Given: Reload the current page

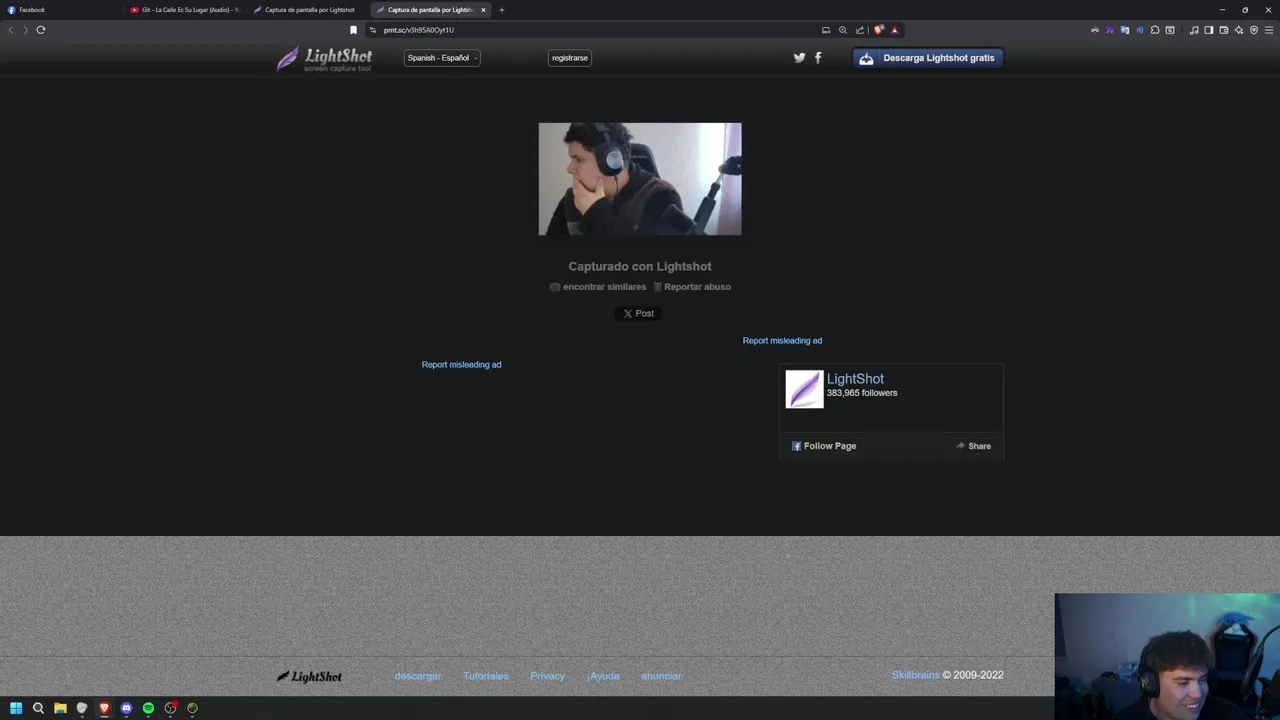Looking at the screenshot, I should [x=41, y=30].
